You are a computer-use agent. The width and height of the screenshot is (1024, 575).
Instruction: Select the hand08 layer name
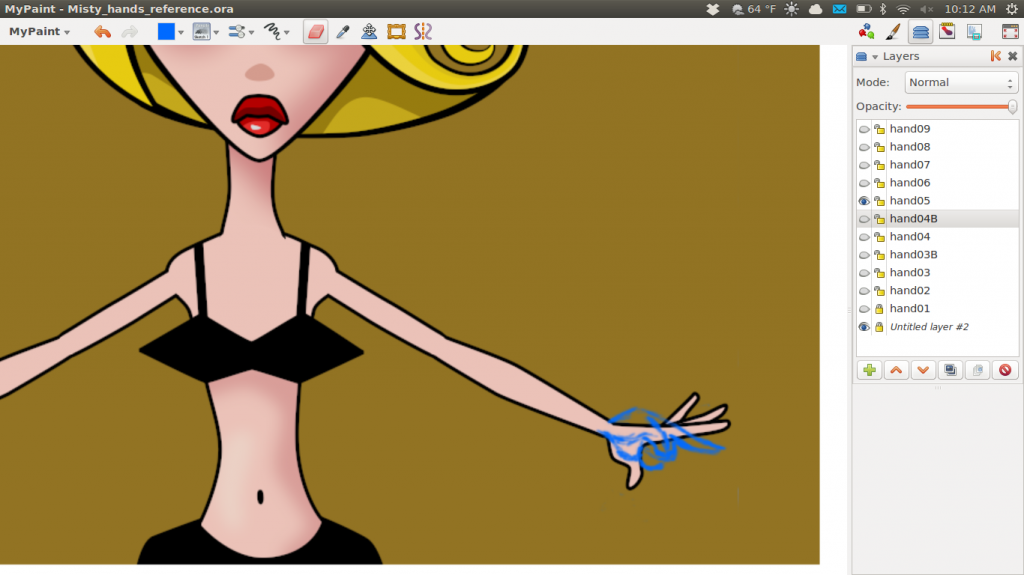click(910, 147)
